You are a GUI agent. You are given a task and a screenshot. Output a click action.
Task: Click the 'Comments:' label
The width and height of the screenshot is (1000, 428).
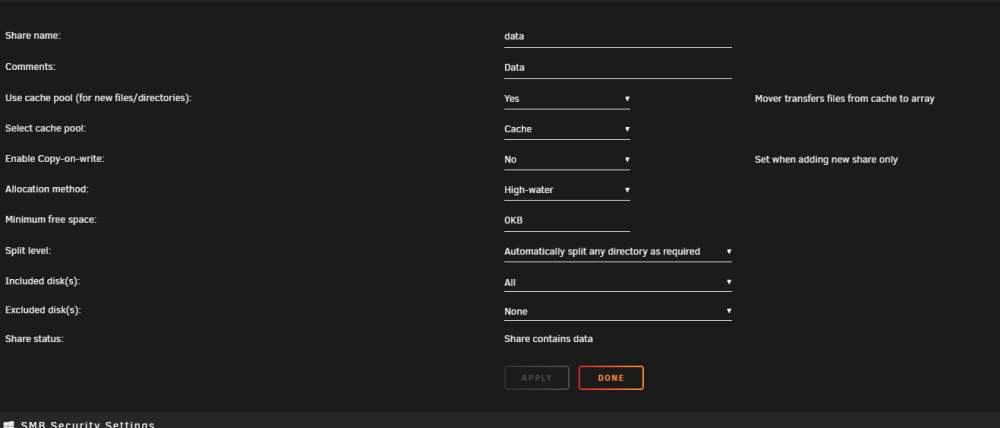click(x=30, y=66)
